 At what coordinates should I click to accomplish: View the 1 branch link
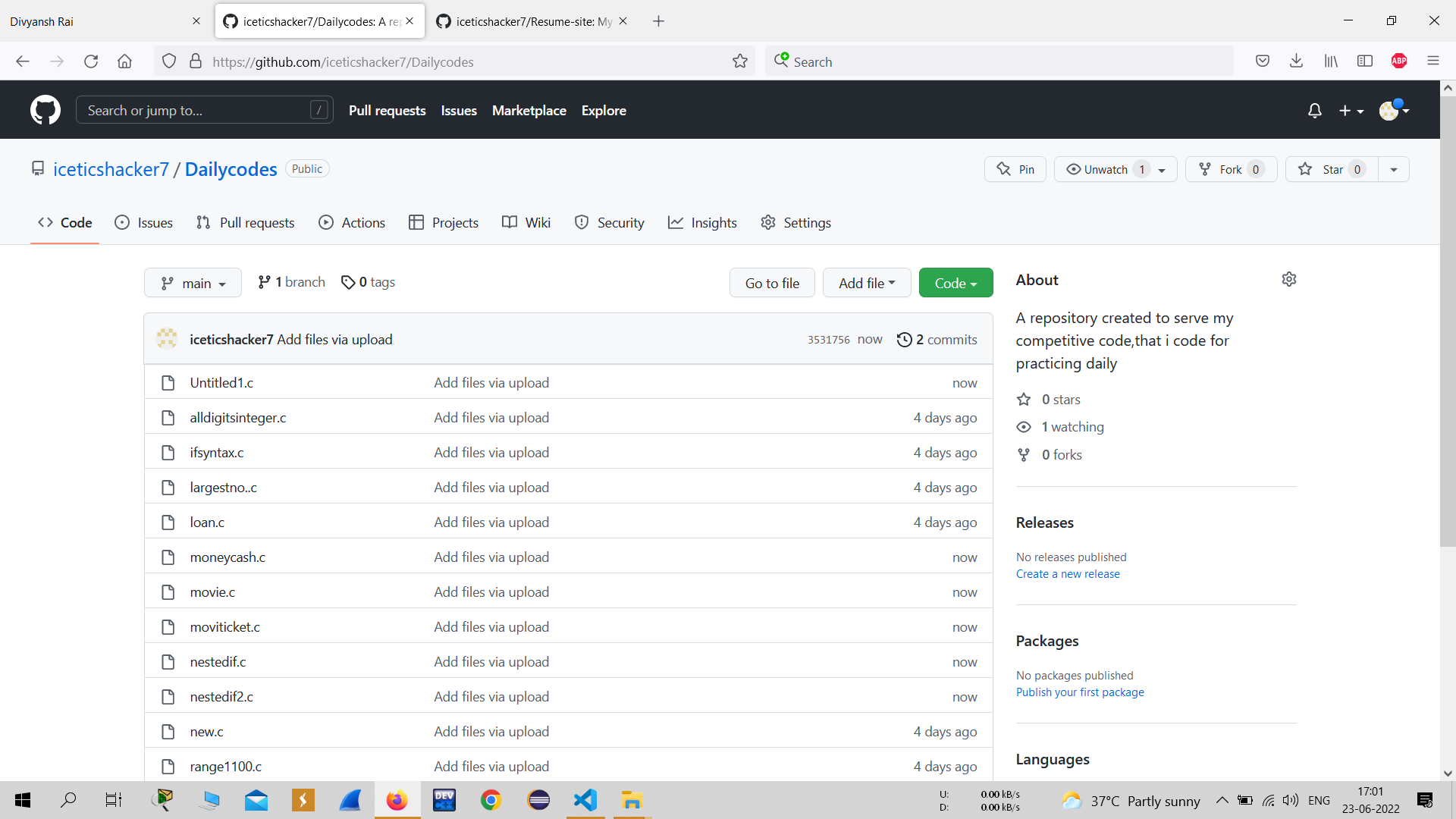(291, 282)
